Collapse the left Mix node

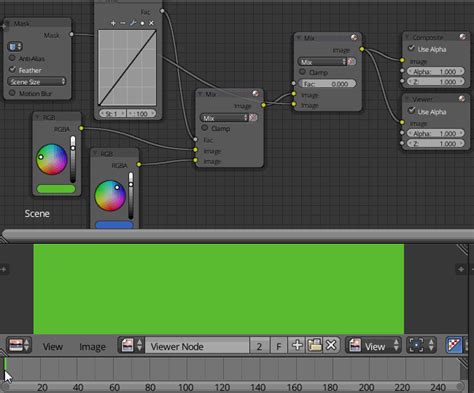(x=200, y=94)
